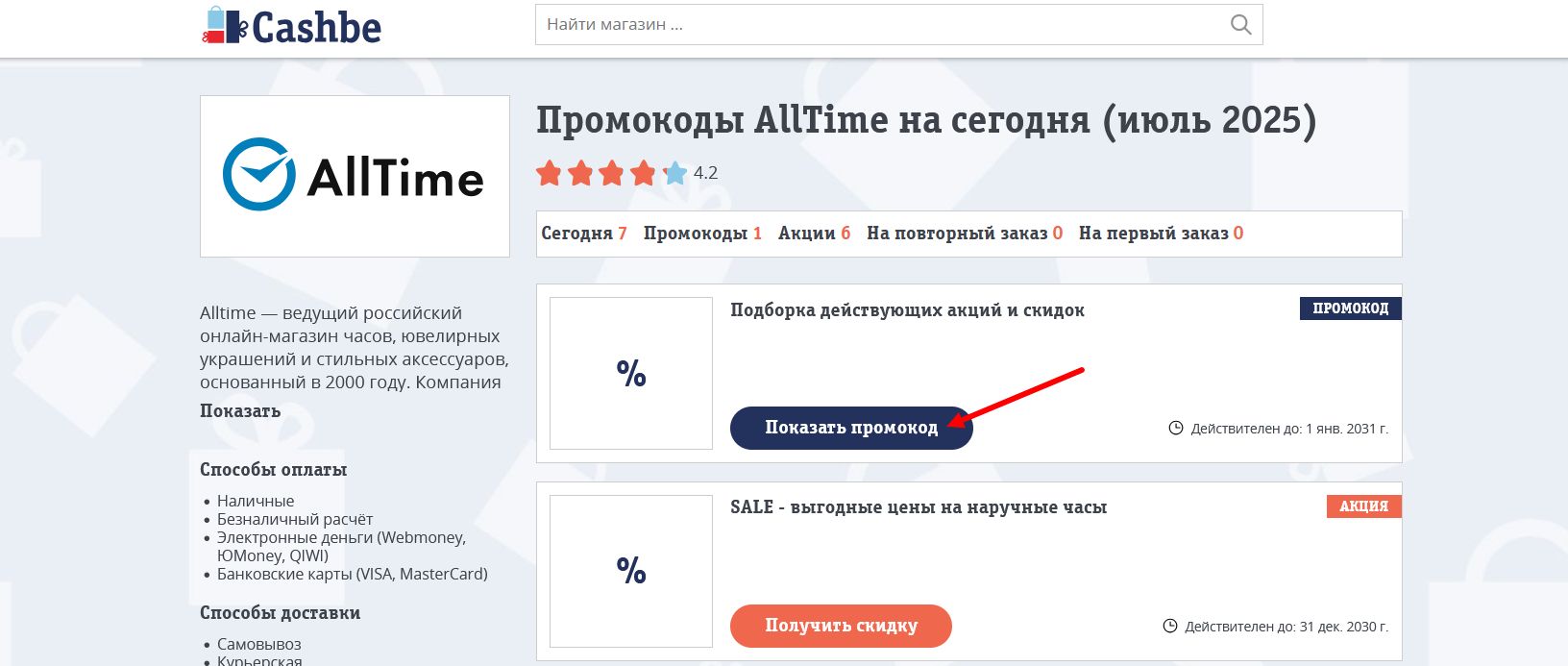Open 'Подборка действующих акций и скидок' offer title

[907, 310]
